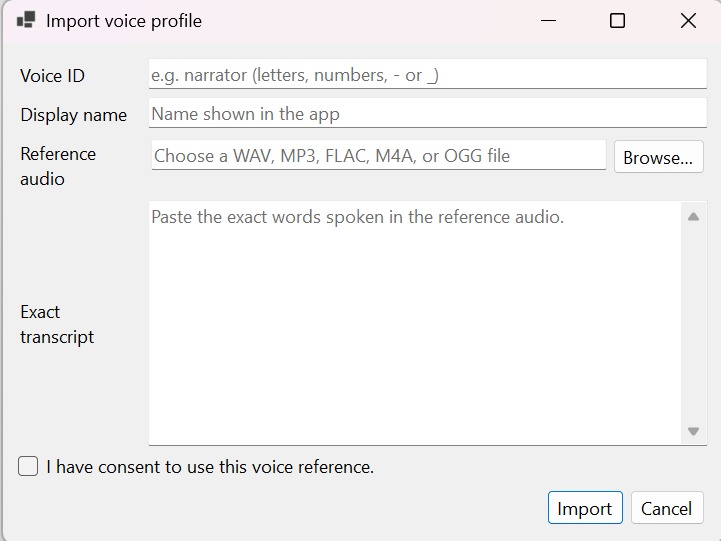Screen dimensions: 721x541
Task: Click the 'Import voice profile' window title
Action: coord(124,21)
